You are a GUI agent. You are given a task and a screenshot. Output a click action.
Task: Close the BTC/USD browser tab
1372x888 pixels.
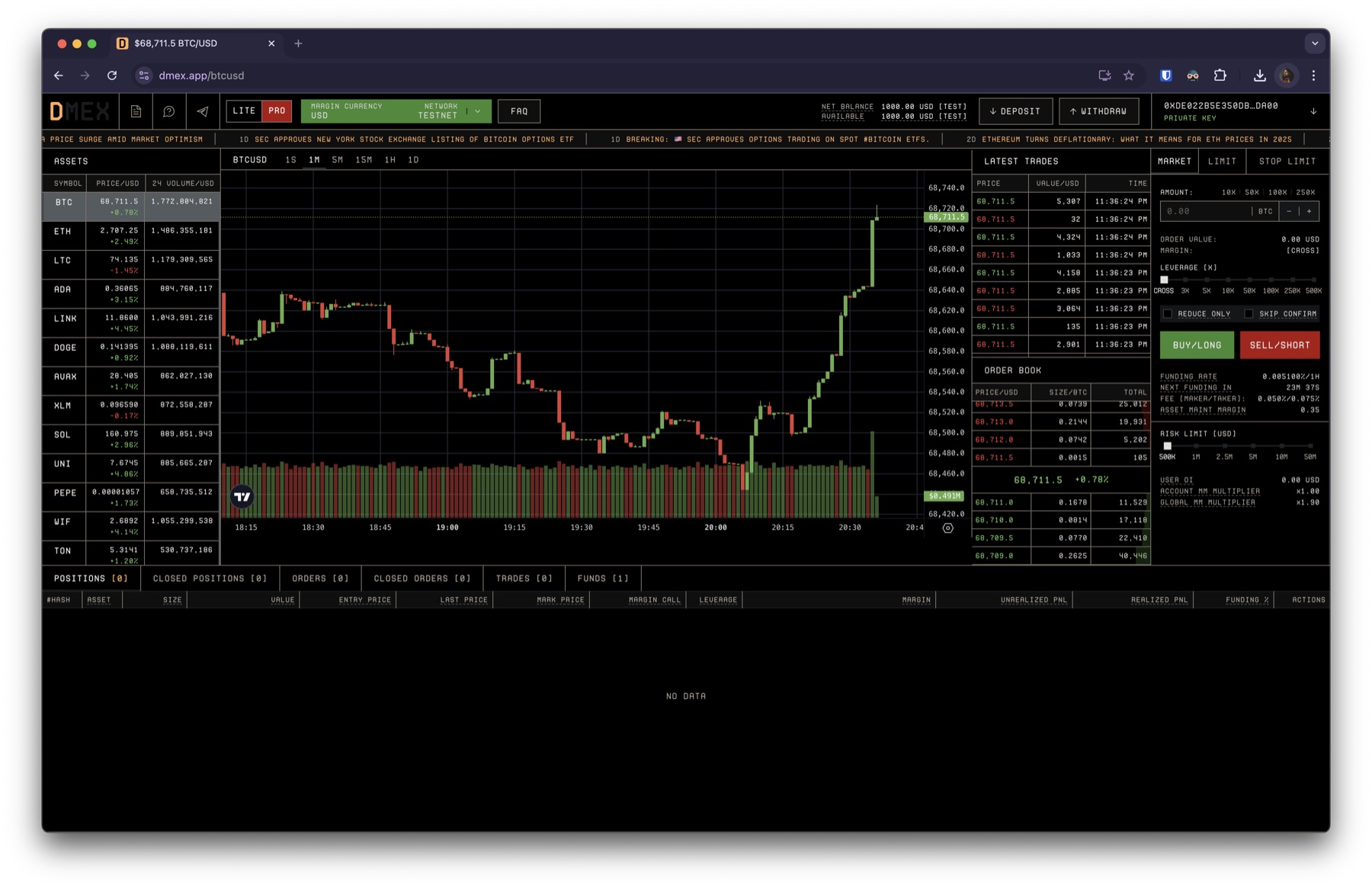(271, 43)
